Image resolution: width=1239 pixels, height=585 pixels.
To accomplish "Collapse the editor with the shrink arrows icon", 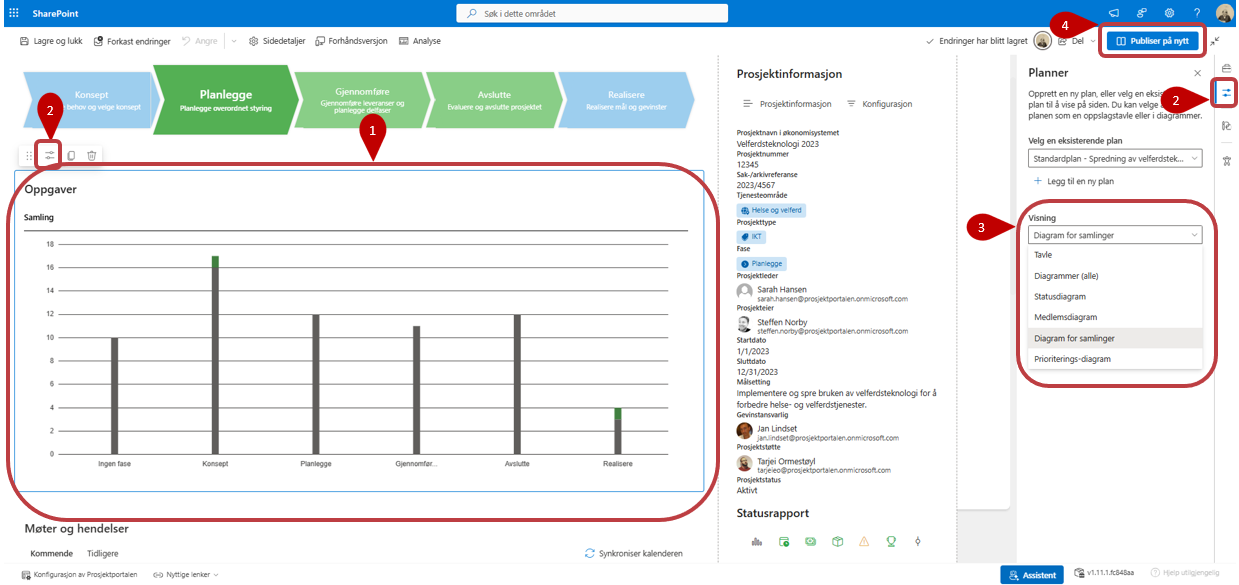I will coord(1215,41).
